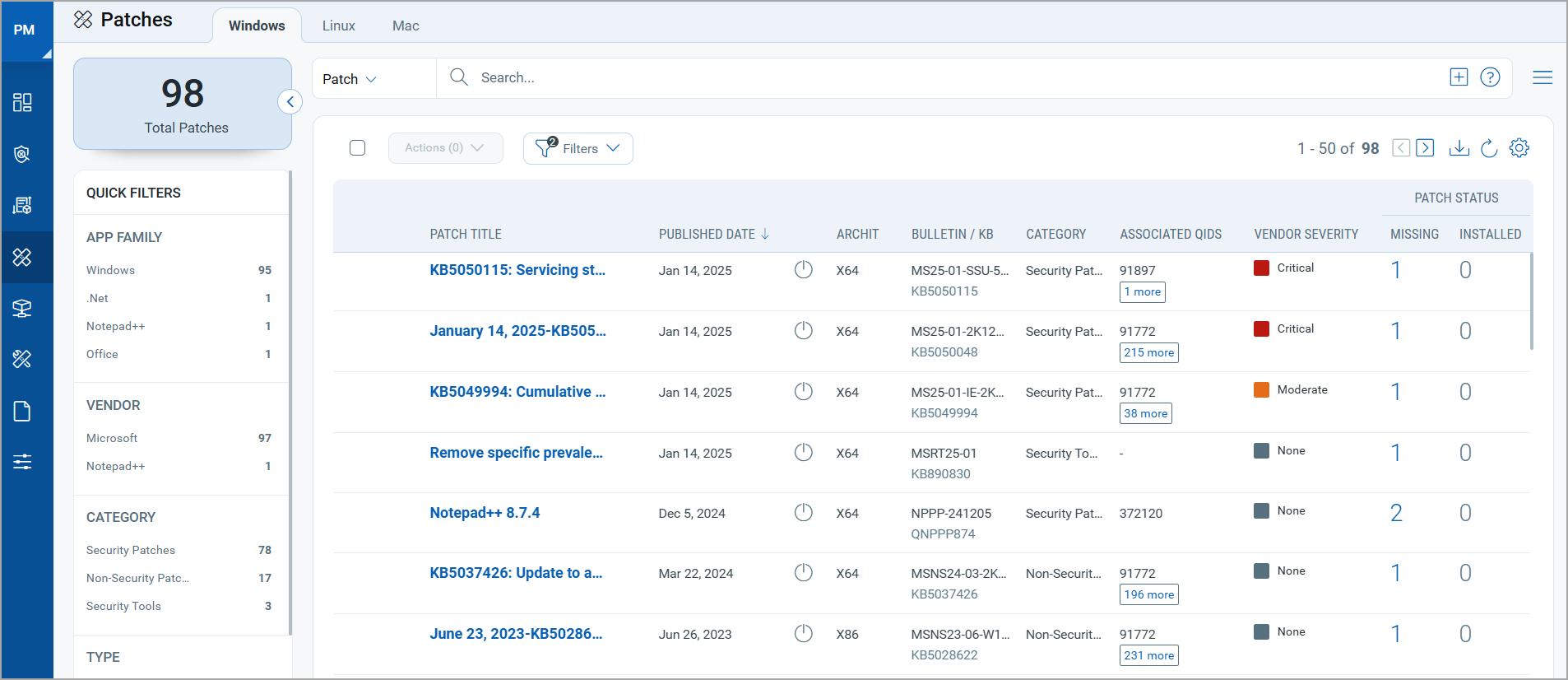Open the dashboard icon in left sidebar
The width and height of the screenshot is (1568, 680).
pyautogui.click(x=22, y=102)
